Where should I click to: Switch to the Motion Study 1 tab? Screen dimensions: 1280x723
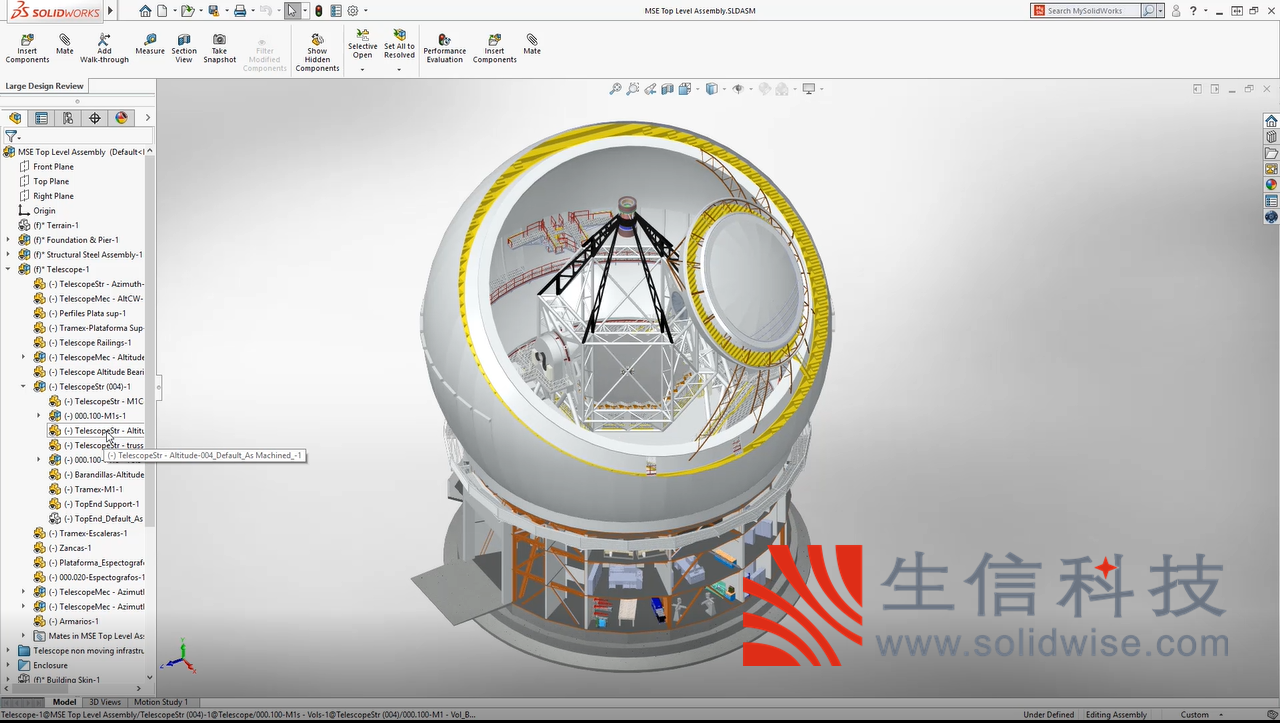coord(161,702)
